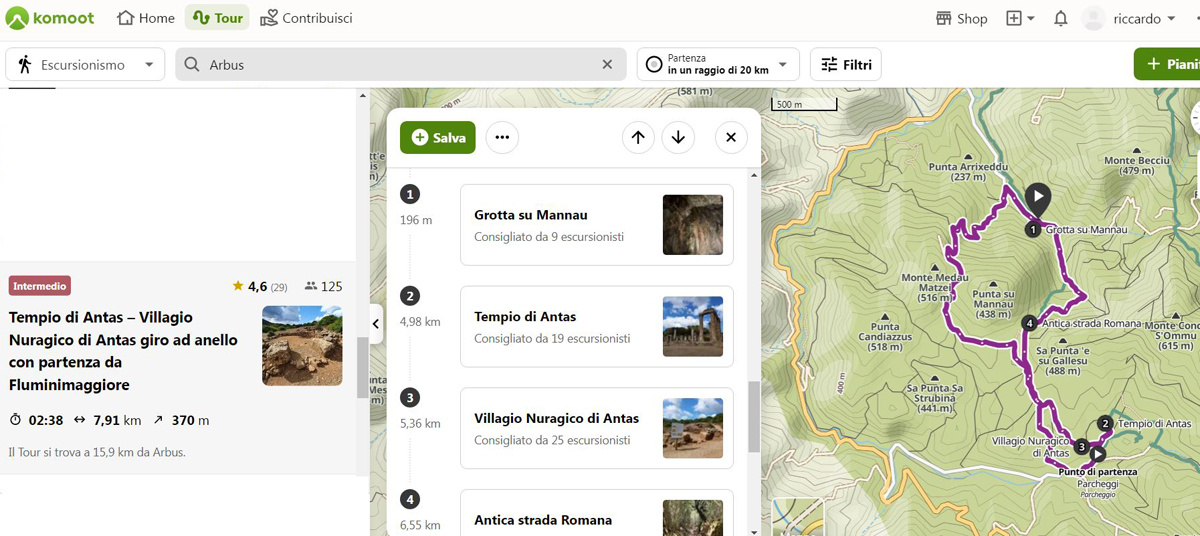Go to previous tour with up arrow
This screenshot has width=1200, height=536.
tap(638, 137)
